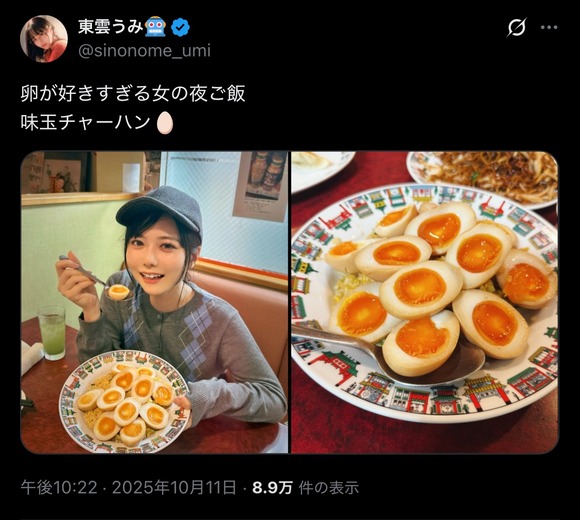The height and width of the screenshot is (520, 580).
Task: Open the Grok explain-post icon
Action: click(516, 27)
